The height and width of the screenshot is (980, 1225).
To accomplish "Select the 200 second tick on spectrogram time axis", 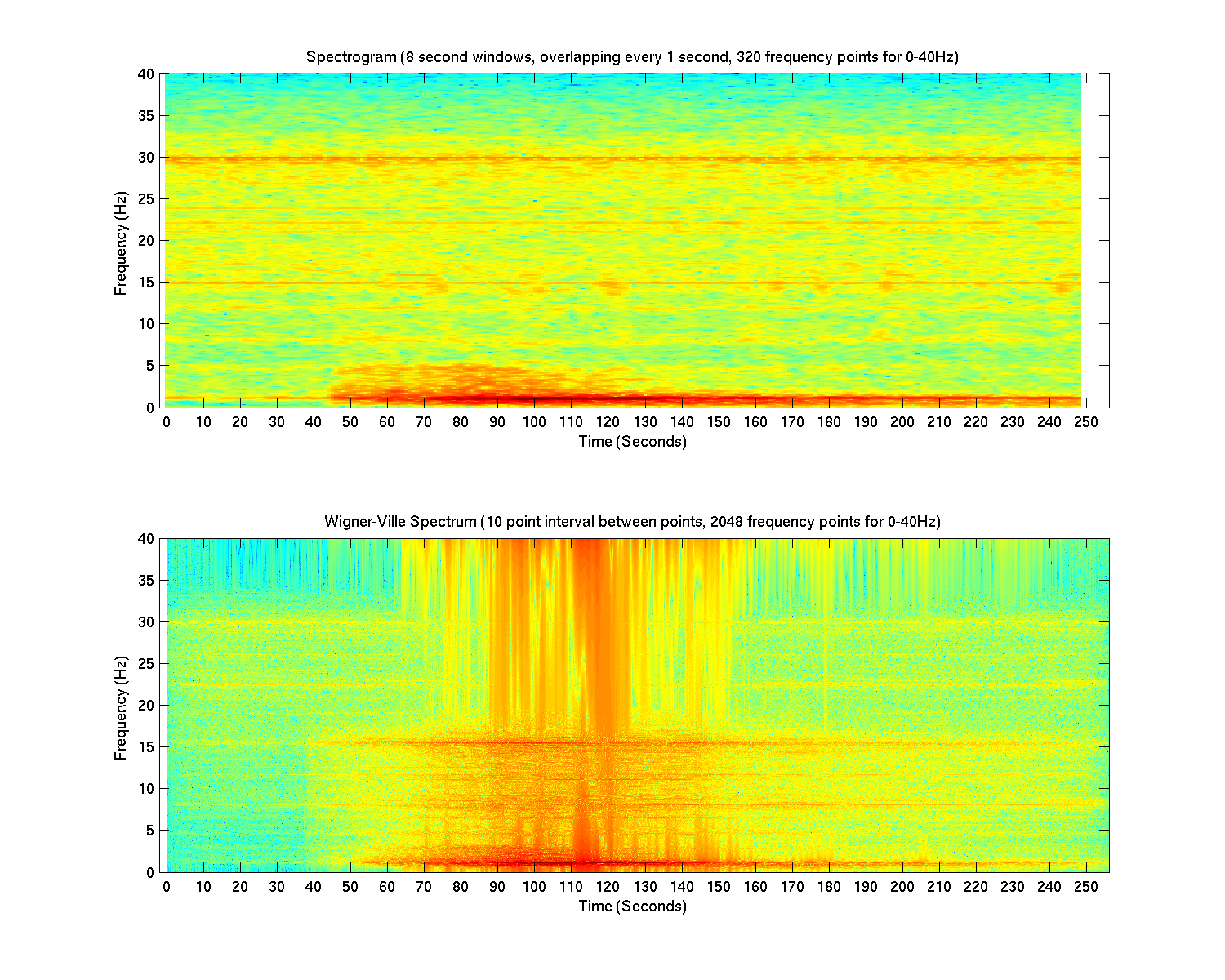I will [x=902, y=422].
